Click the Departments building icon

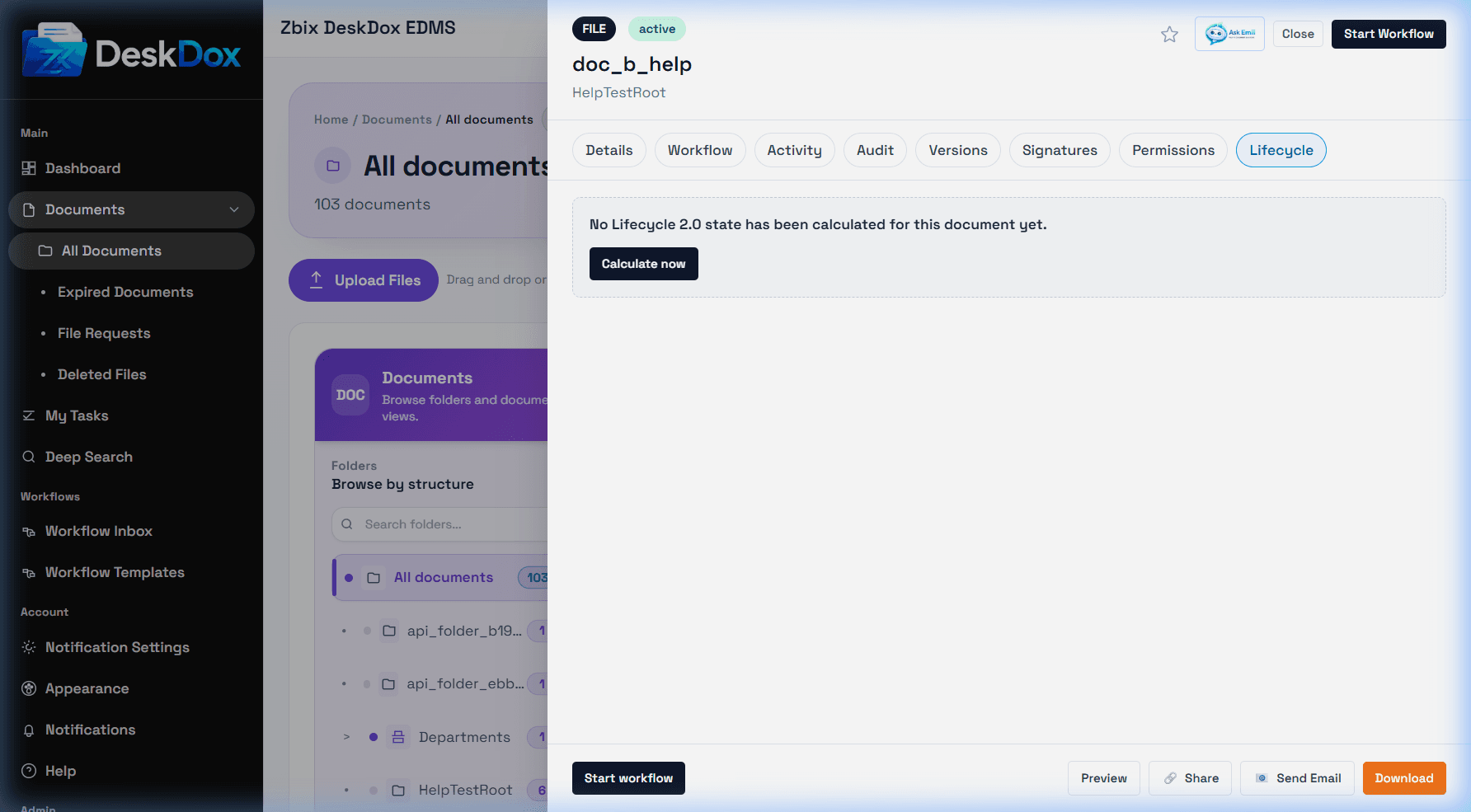coord(398,737)
